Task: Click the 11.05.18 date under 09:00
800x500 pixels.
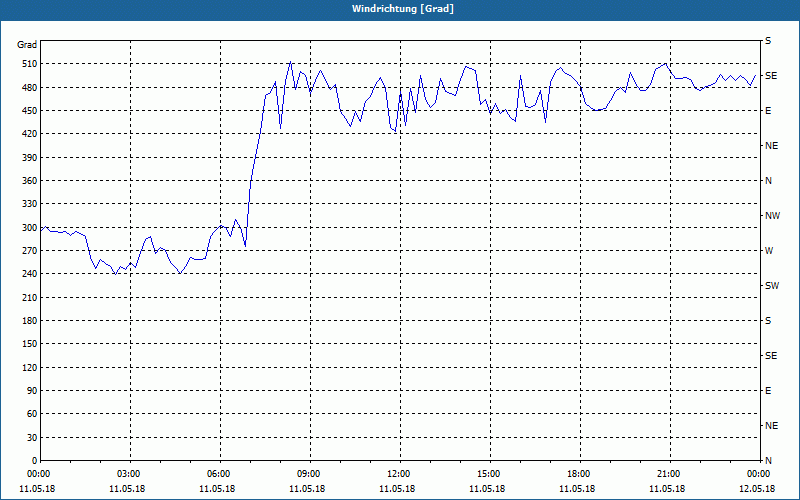Action: [x=307, y=489]
